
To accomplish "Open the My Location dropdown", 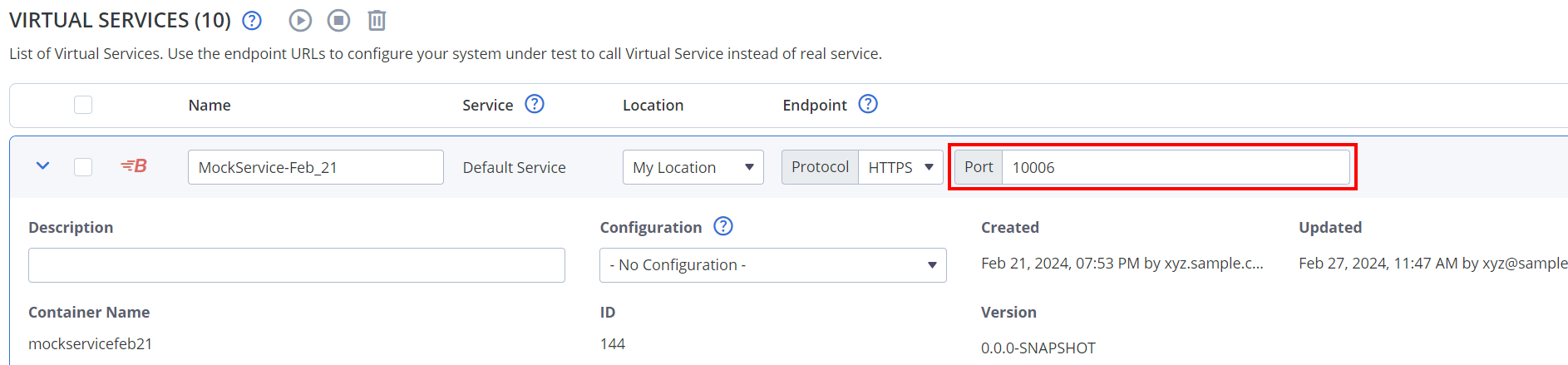I will pos(693,167).
